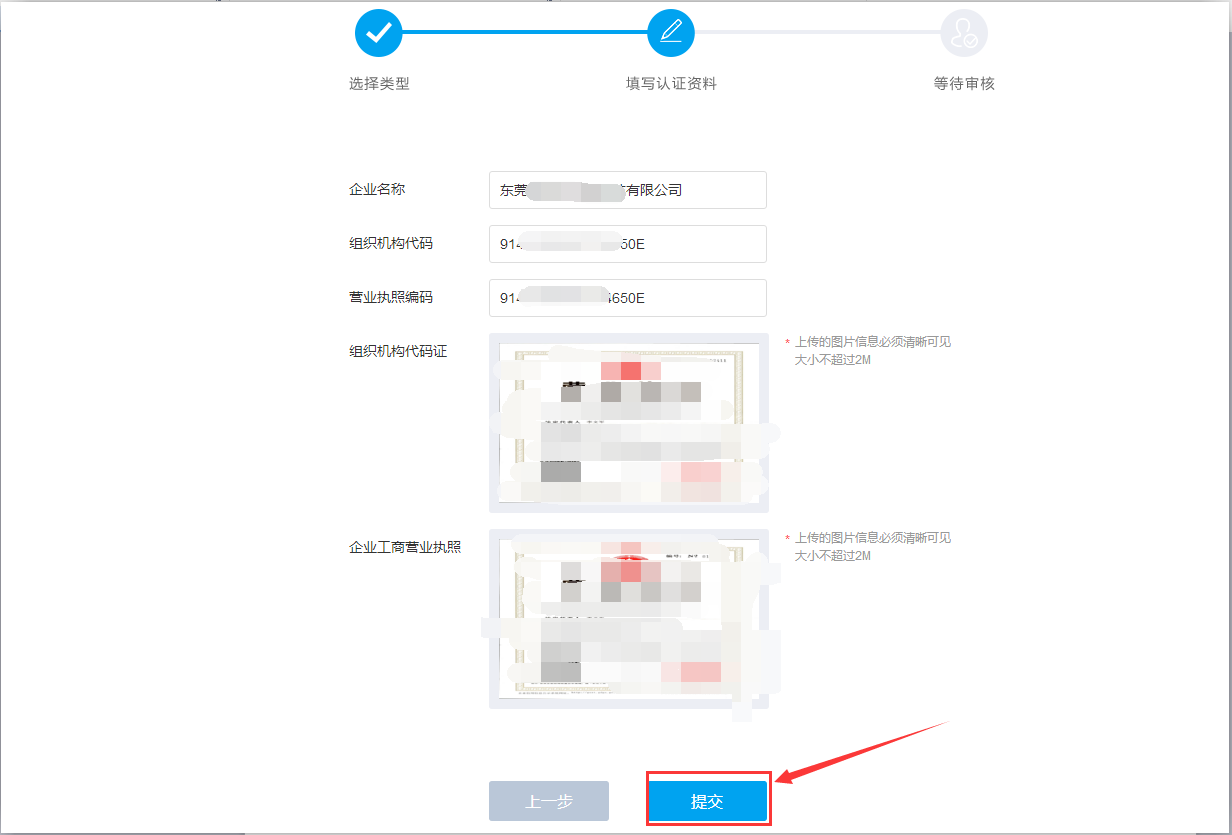Viewport: 1232px width, 835px height.
Task: Select the 选择类型 step label
Action: (x=379, y=84)
